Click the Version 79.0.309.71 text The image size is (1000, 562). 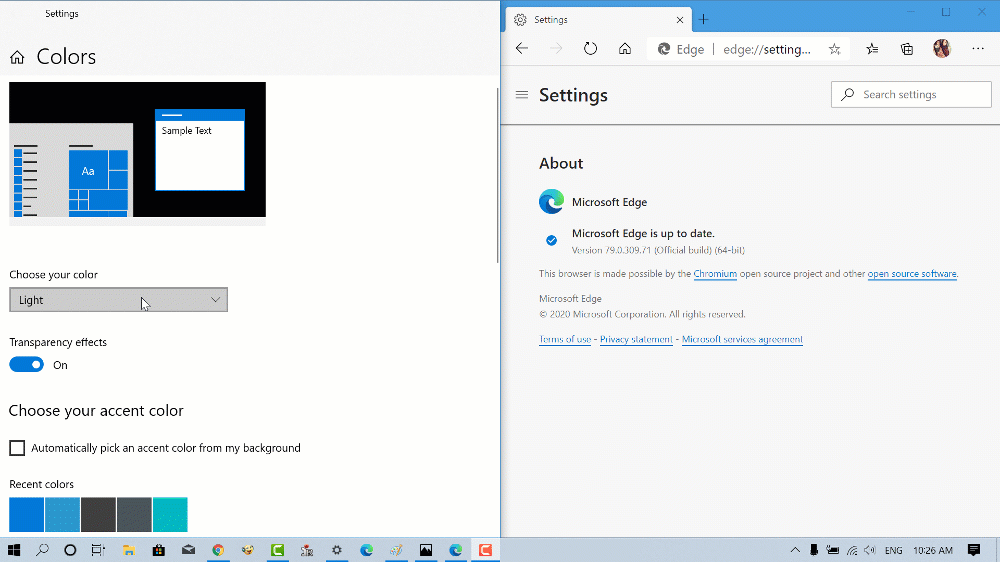pos(658,250)
